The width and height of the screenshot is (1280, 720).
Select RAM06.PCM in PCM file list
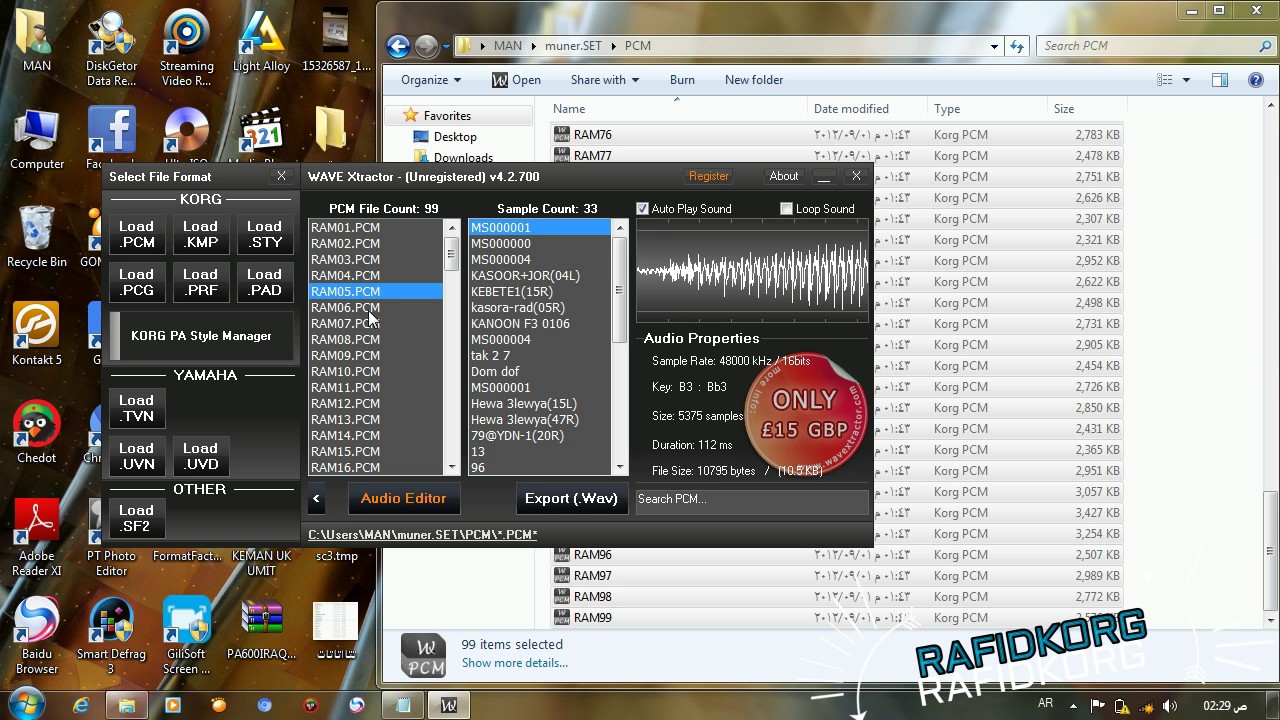click(376, 307)
